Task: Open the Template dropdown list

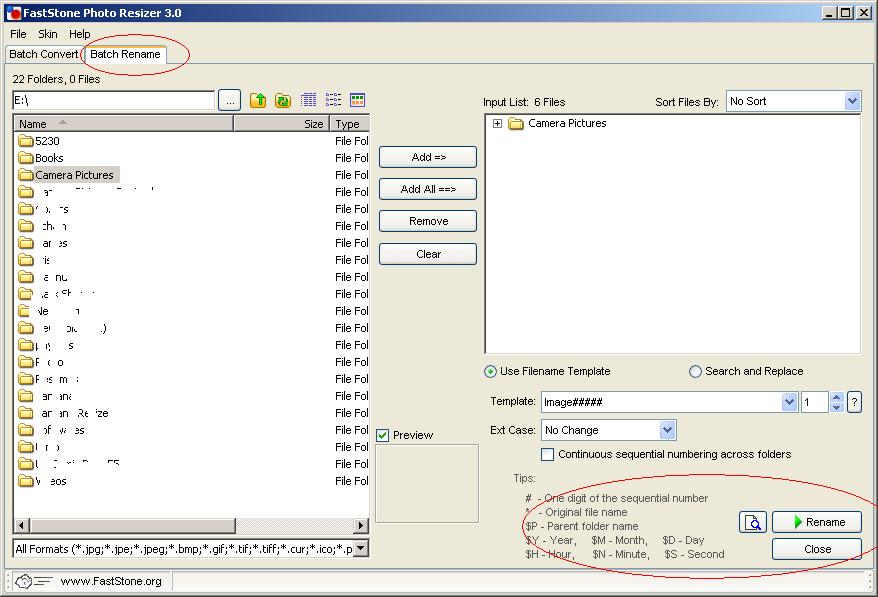Action: [x=789, y=402]
